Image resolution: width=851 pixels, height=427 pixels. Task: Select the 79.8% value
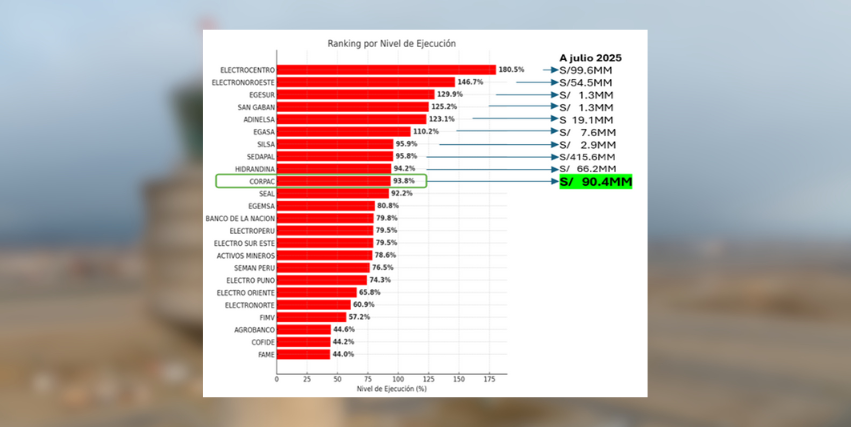click(x=386, y=218)
